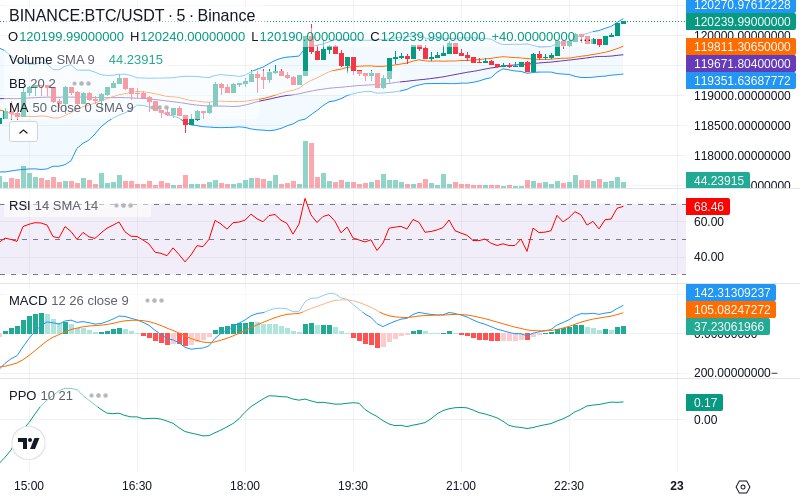Click the Close value C120239.99
Screen dimensions: 800x500
428,37
